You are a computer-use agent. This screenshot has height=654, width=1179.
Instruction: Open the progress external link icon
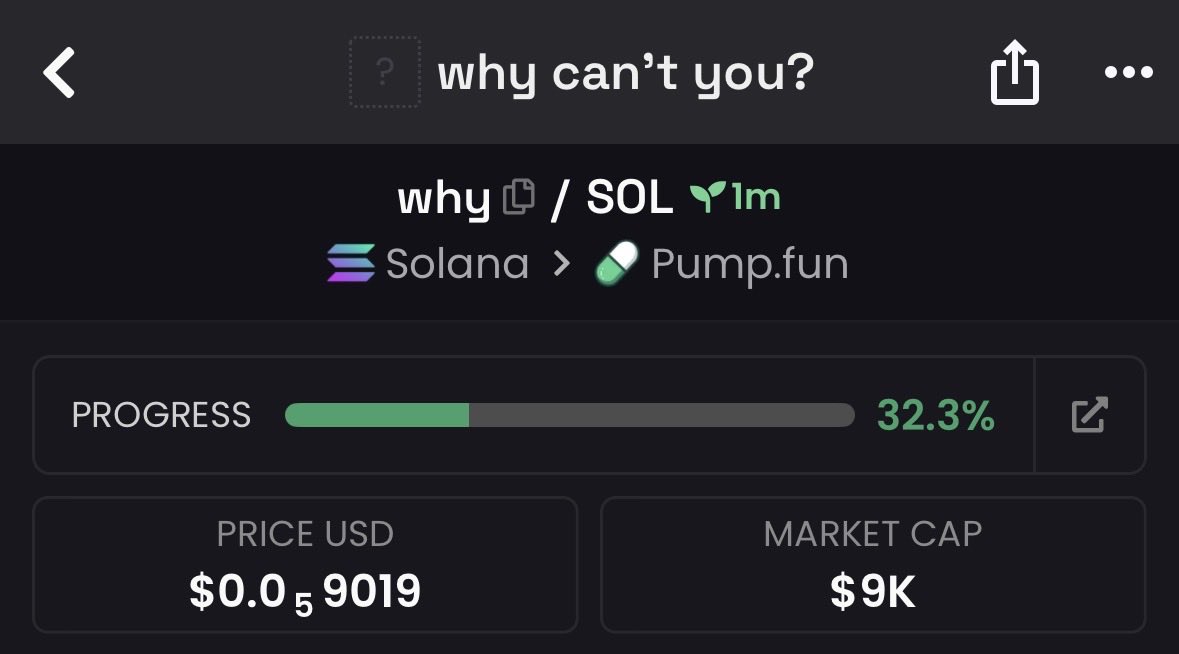coord(1089,415)
